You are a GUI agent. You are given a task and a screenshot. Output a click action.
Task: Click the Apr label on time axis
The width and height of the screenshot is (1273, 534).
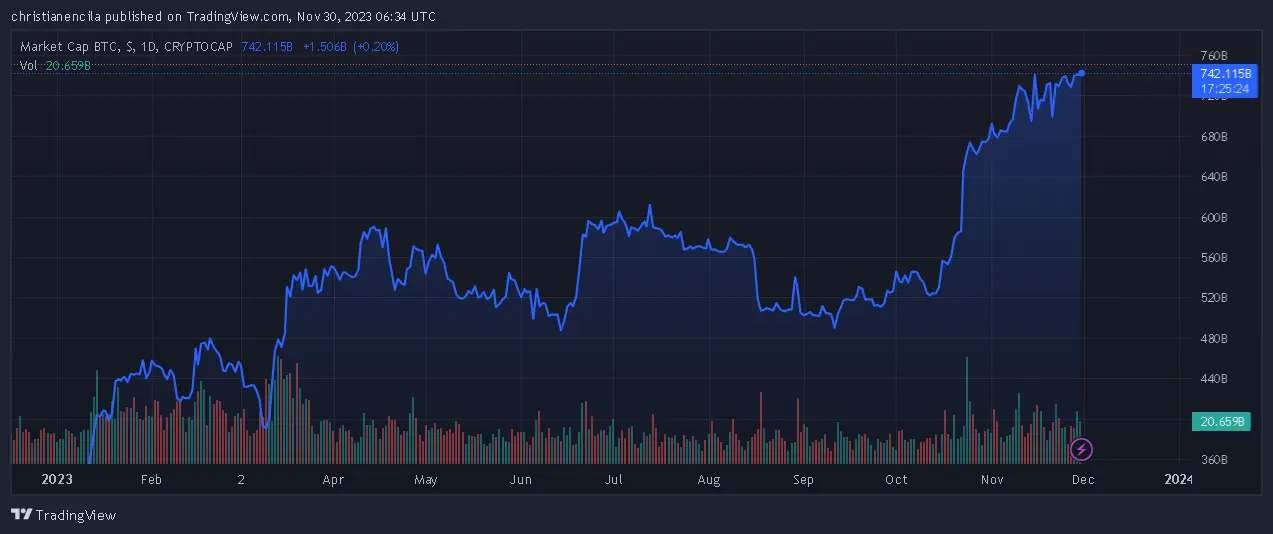tap(333, 480)
